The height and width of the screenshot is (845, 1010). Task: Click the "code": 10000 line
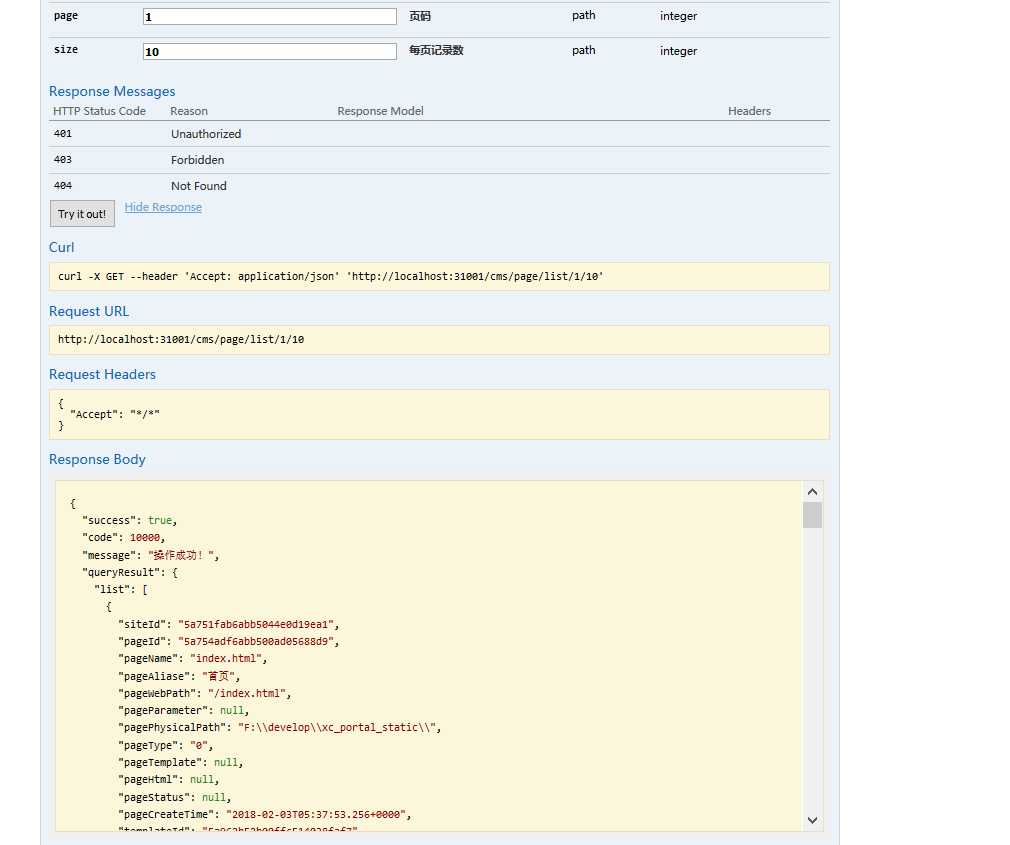click(x=124, y=538)
